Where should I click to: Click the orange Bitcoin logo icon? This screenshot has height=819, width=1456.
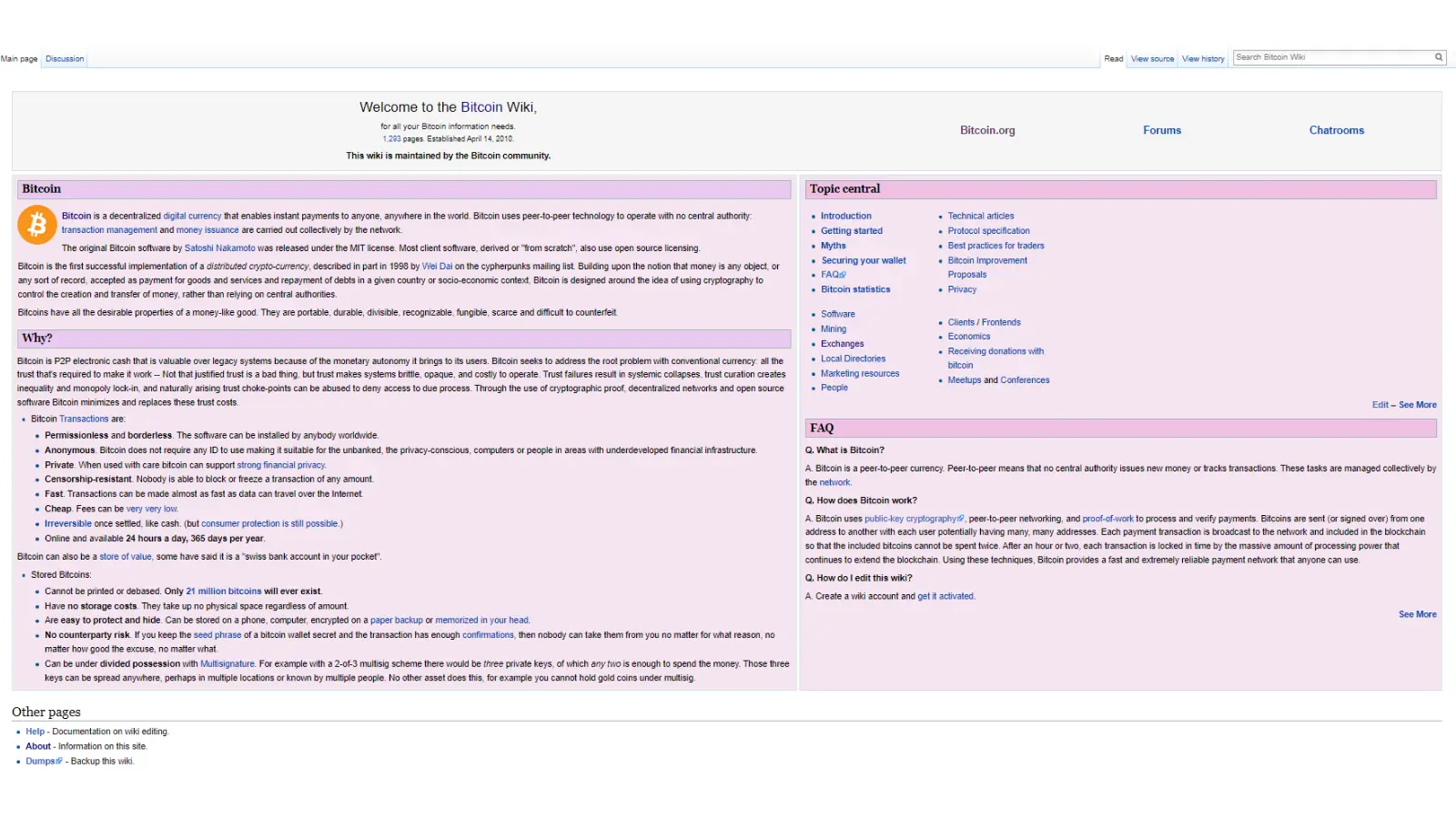click(37, 225)
